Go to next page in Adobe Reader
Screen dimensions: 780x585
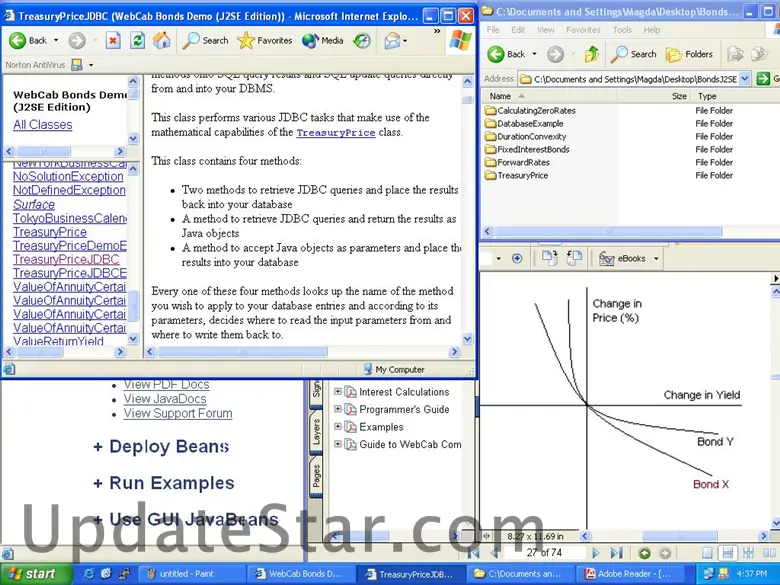tap(597, 553)
